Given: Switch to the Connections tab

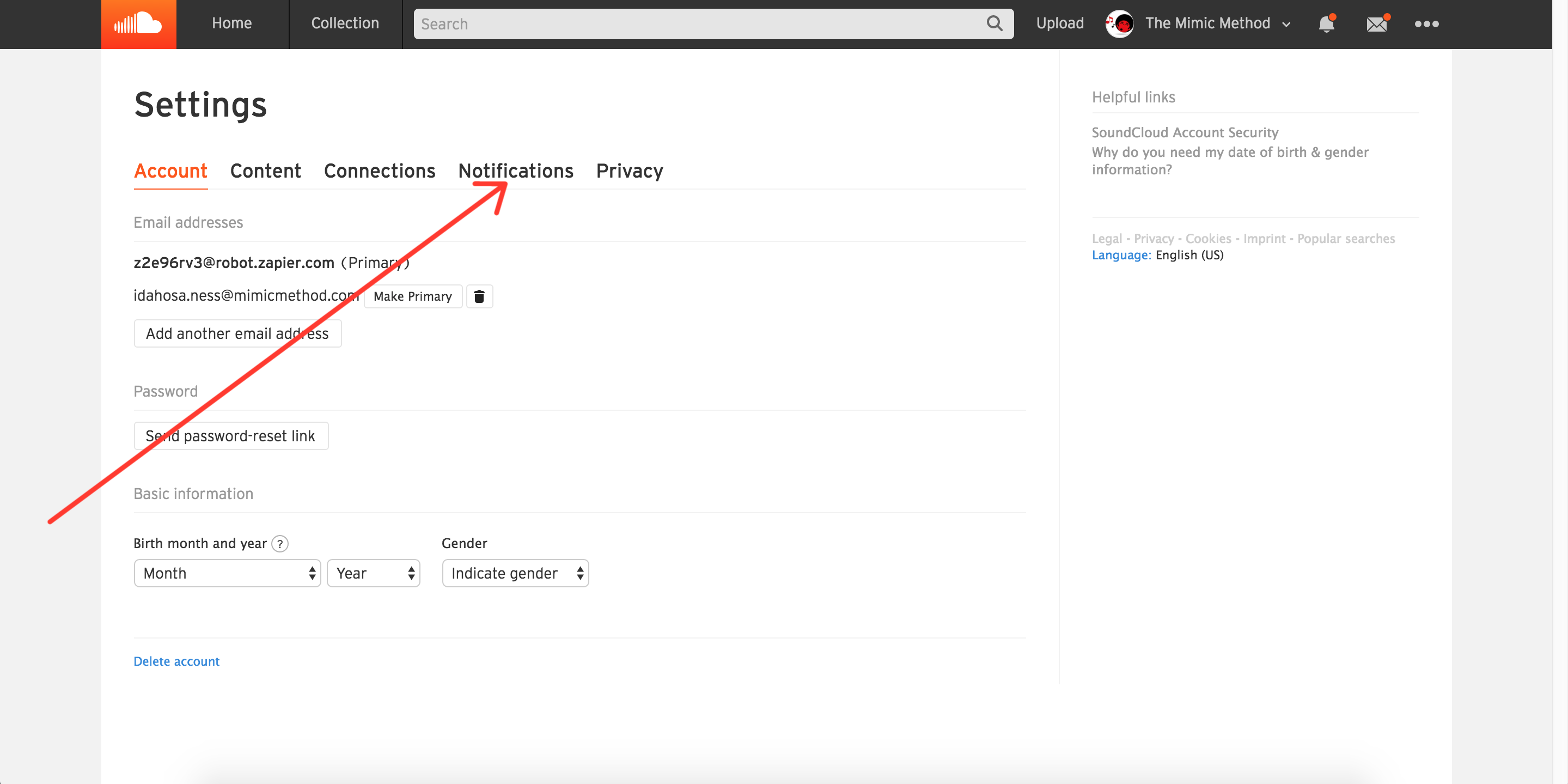Looking at the screenshot, I should pyautogui.click(x=380, y=171).
